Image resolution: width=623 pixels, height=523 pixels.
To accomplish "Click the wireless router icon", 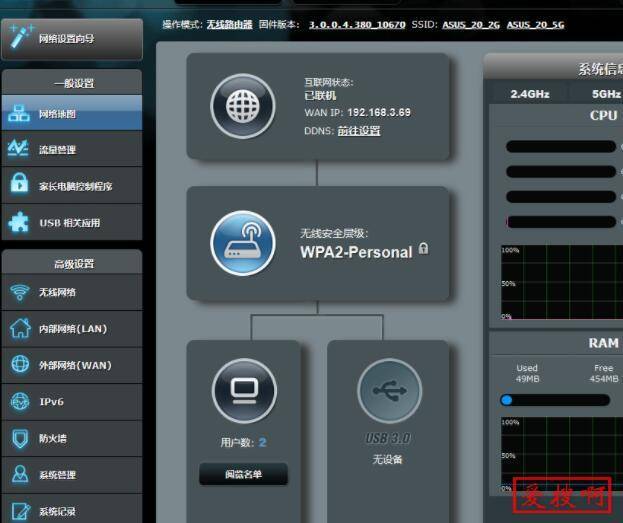I will click(x=242, y=243).
